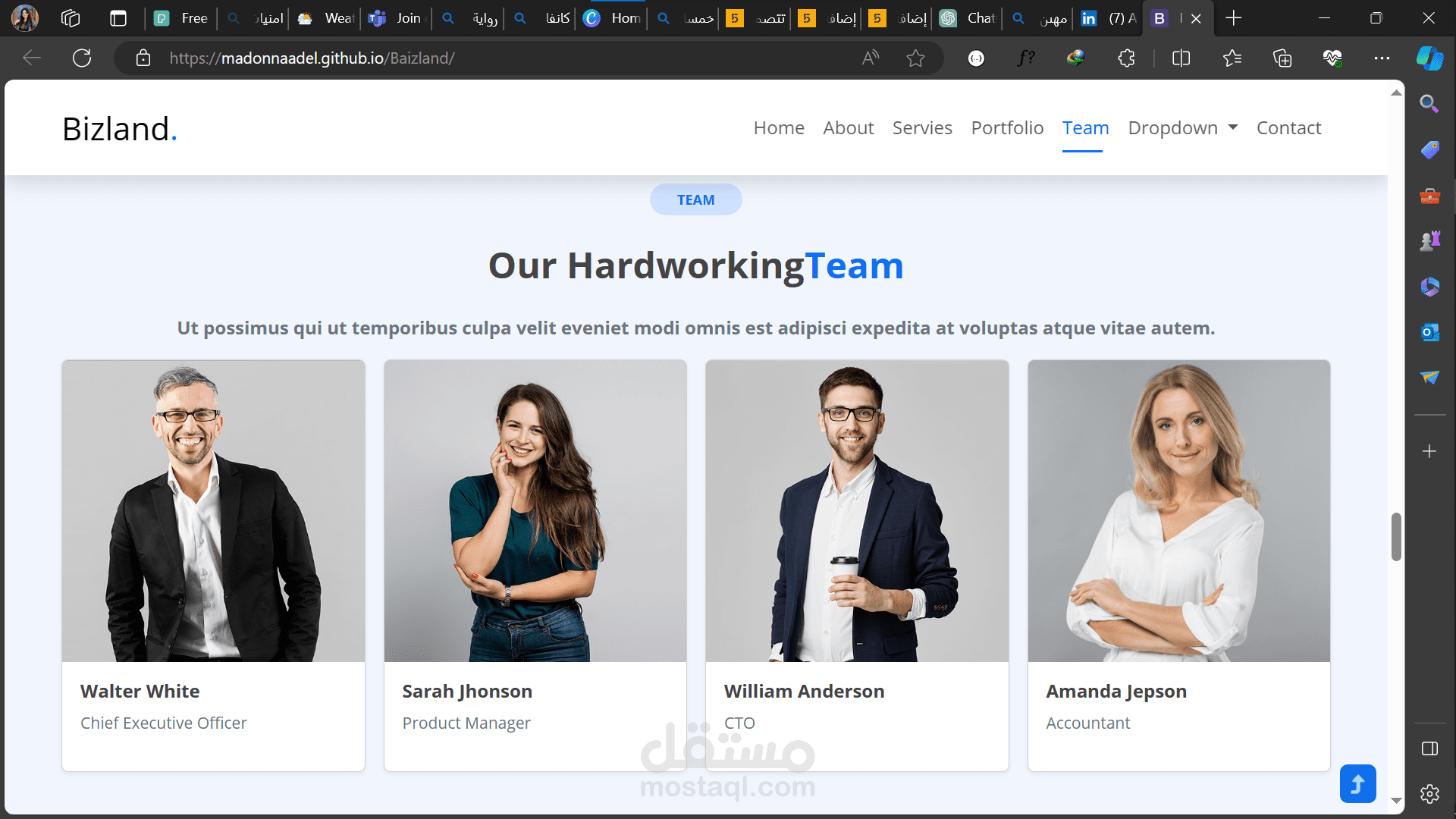Image resolution: width=1456 pixels, height=819 pixels.
Task: Click scroll-to-top blue arrow button
Action: click(1357, 783)
